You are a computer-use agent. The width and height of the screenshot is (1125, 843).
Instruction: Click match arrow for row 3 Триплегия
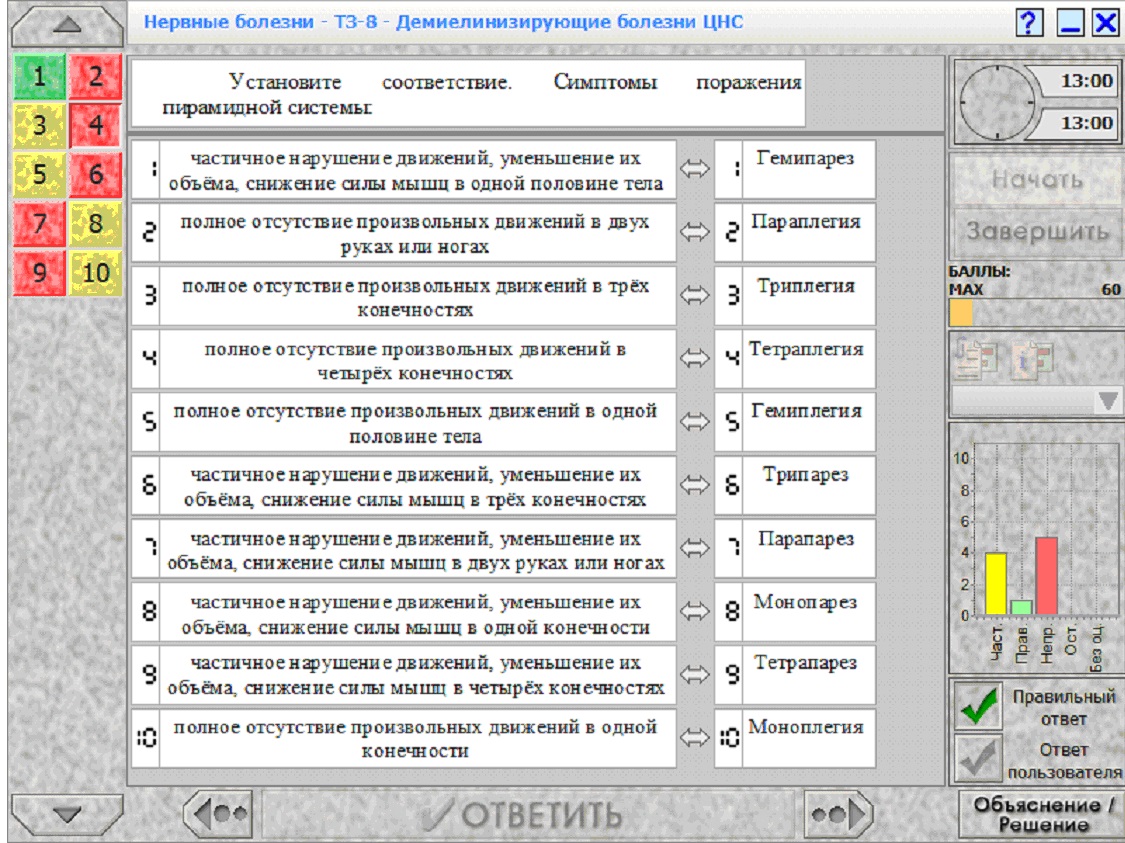pyautogui.click(x=695, y=295)
